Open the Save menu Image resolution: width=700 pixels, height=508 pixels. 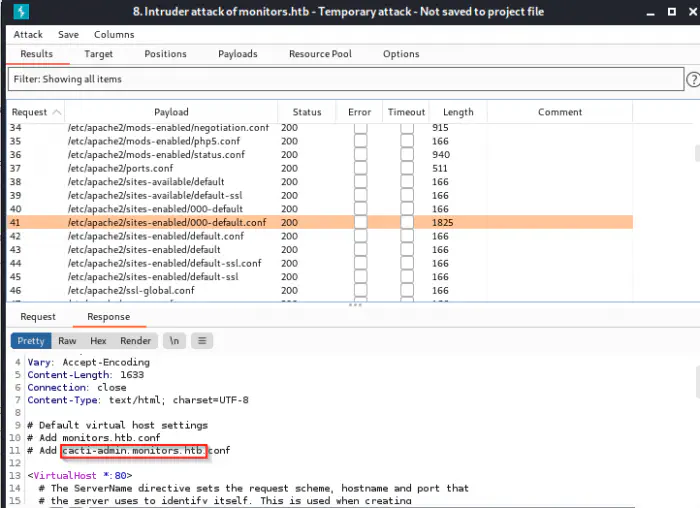68,34
